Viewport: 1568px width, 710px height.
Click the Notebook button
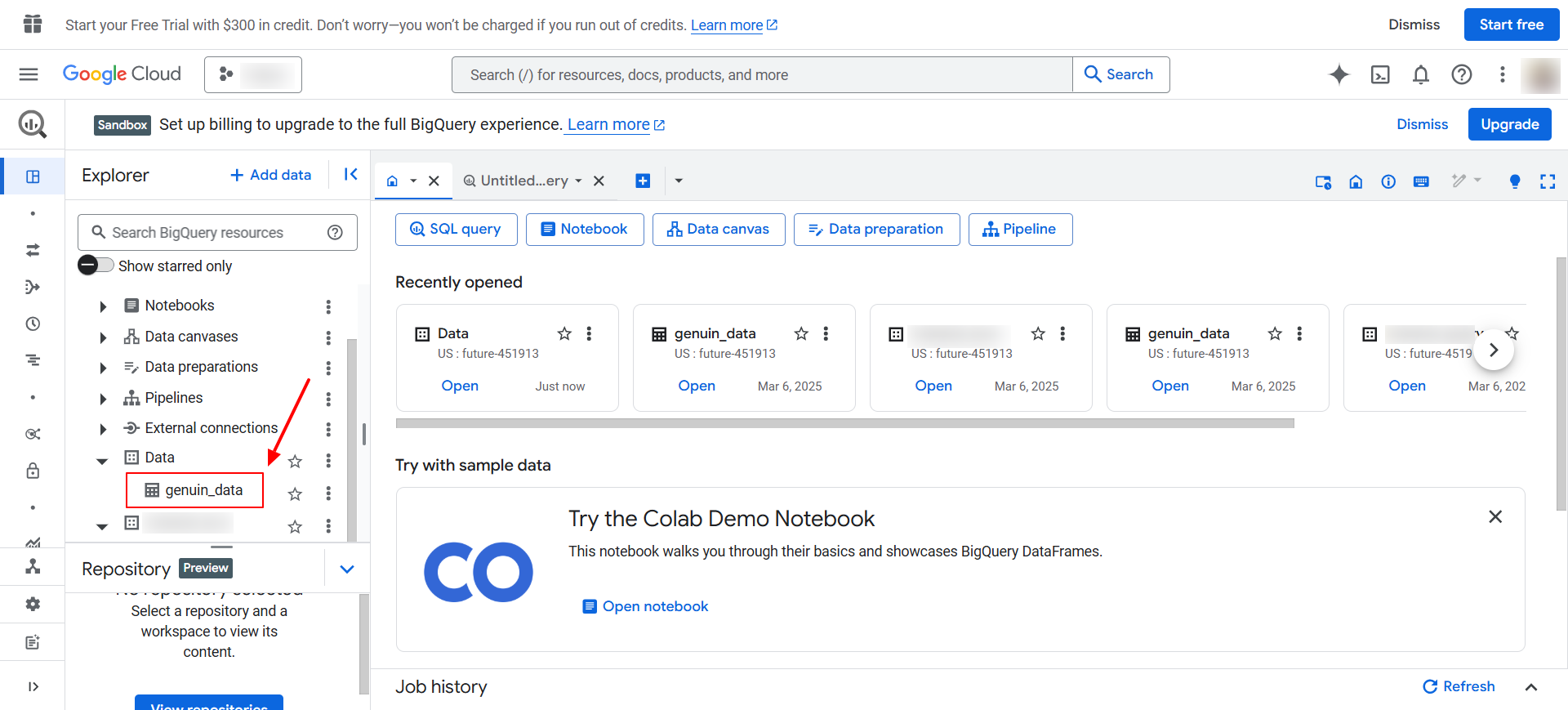click(585, 230)
